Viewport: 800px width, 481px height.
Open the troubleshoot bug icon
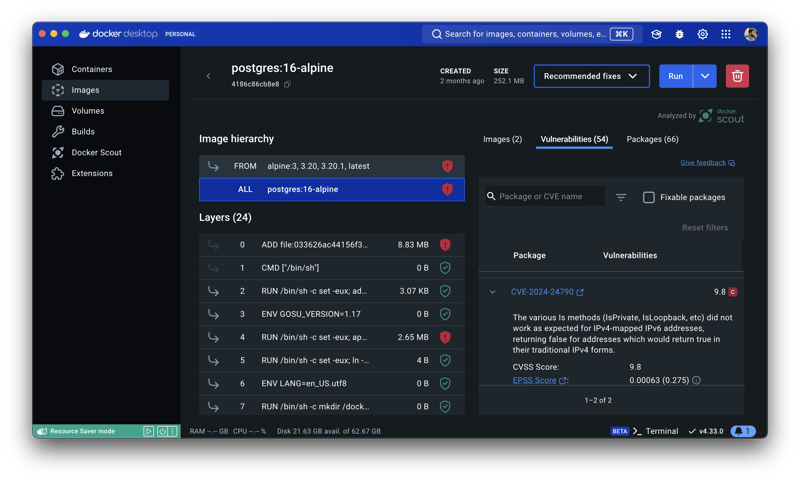(680, 34)
